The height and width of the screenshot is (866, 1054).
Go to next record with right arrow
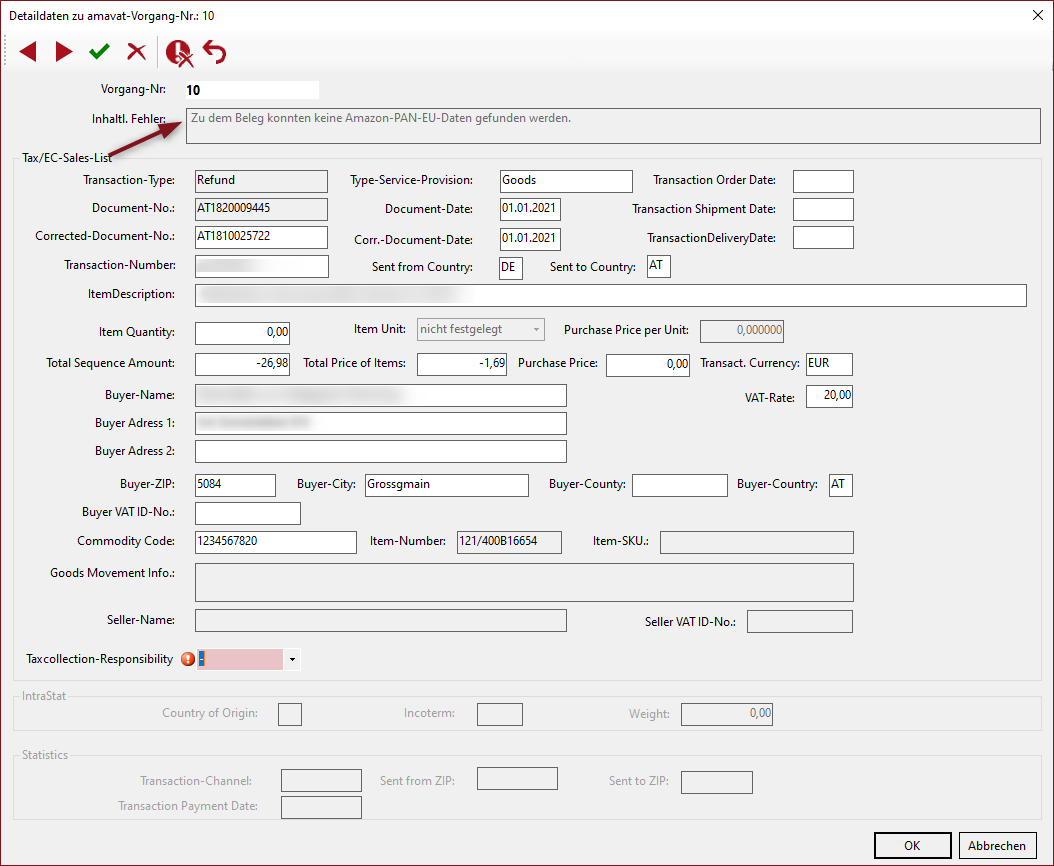pyautogui.click(x=64, y=52)
